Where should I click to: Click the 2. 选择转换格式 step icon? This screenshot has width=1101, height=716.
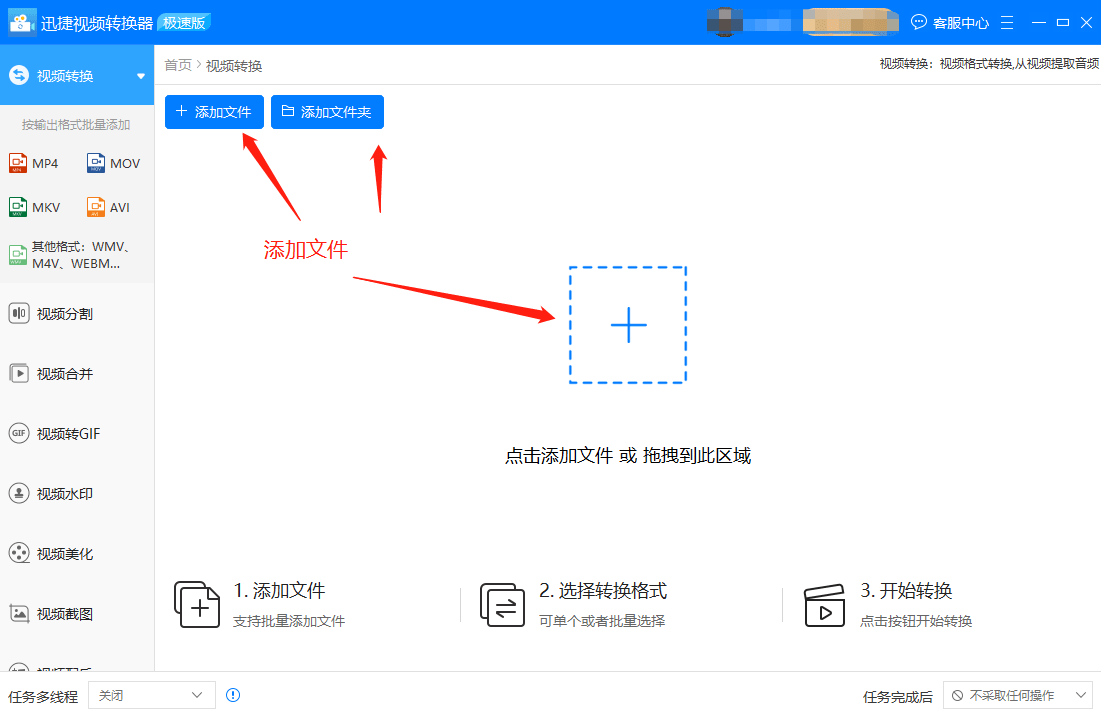tap(502, 604)
